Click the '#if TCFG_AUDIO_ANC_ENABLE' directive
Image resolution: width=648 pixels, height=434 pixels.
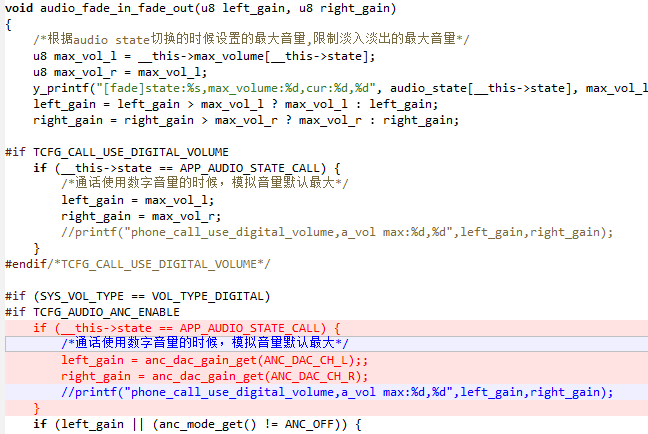(92, 312)
